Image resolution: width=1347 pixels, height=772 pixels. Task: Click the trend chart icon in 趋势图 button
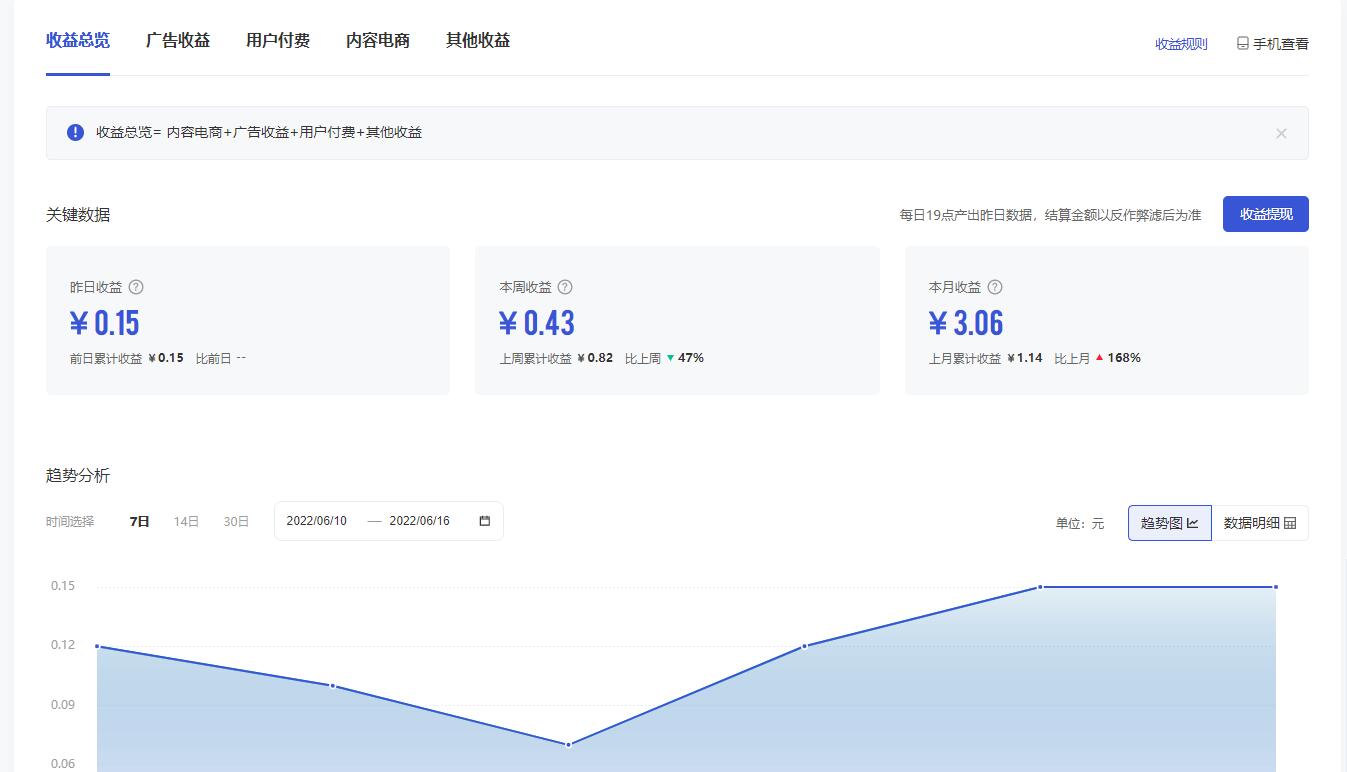1194,522
